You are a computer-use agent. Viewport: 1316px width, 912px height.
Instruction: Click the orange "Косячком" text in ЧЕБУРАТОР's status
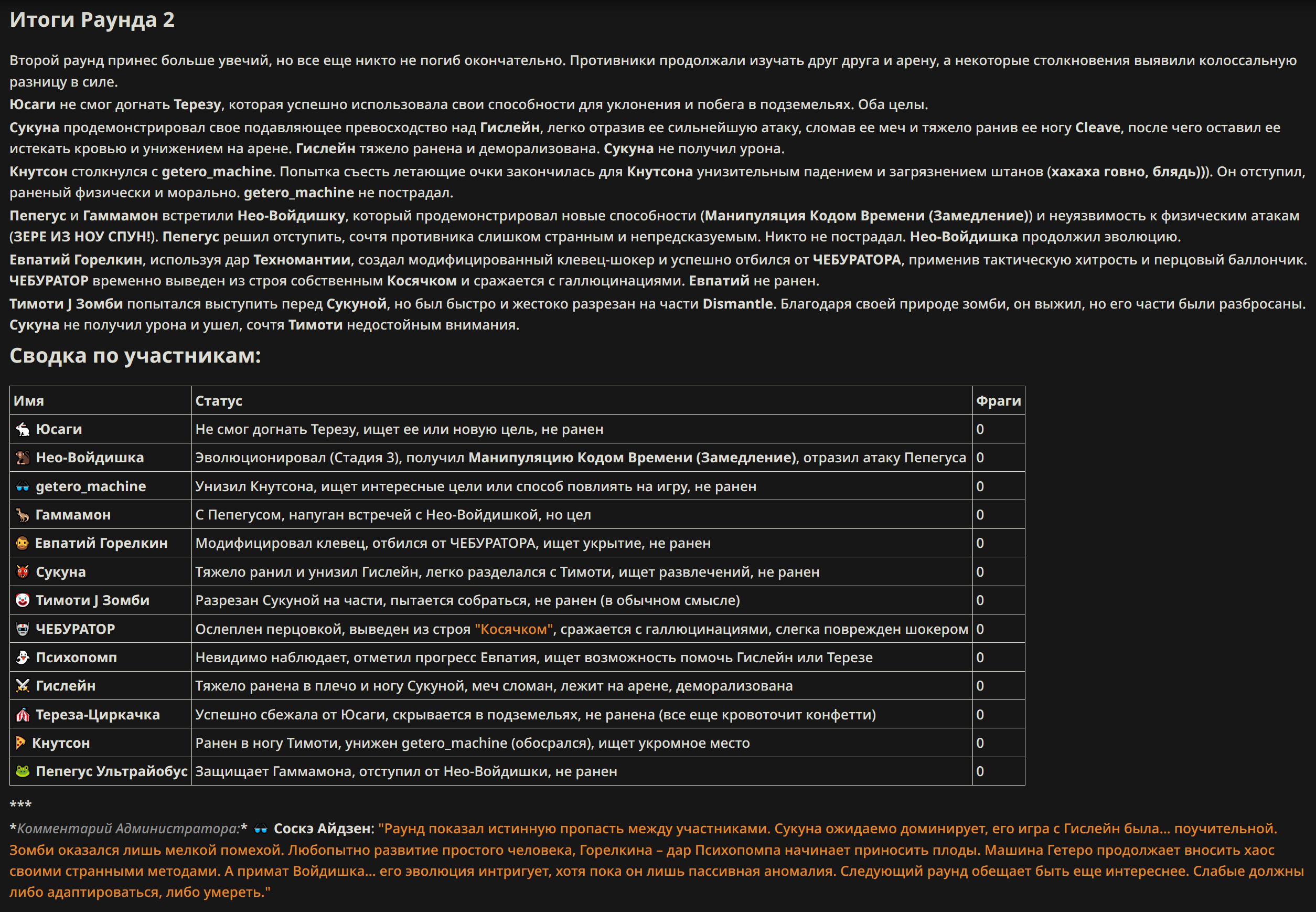point(514,629)
